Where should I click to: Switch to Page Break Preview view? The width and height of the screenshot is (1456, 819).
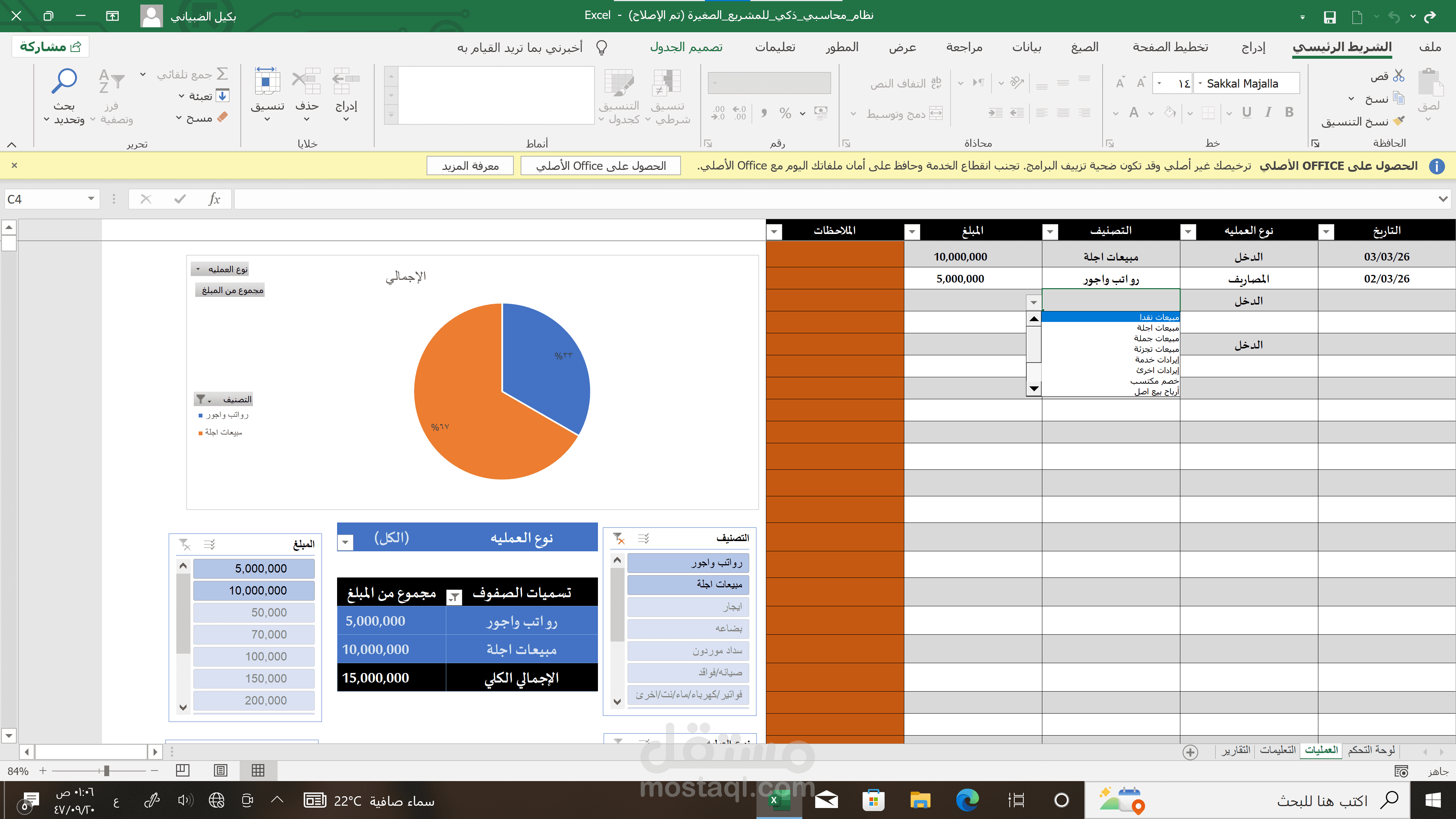click(x=182, y=770)
